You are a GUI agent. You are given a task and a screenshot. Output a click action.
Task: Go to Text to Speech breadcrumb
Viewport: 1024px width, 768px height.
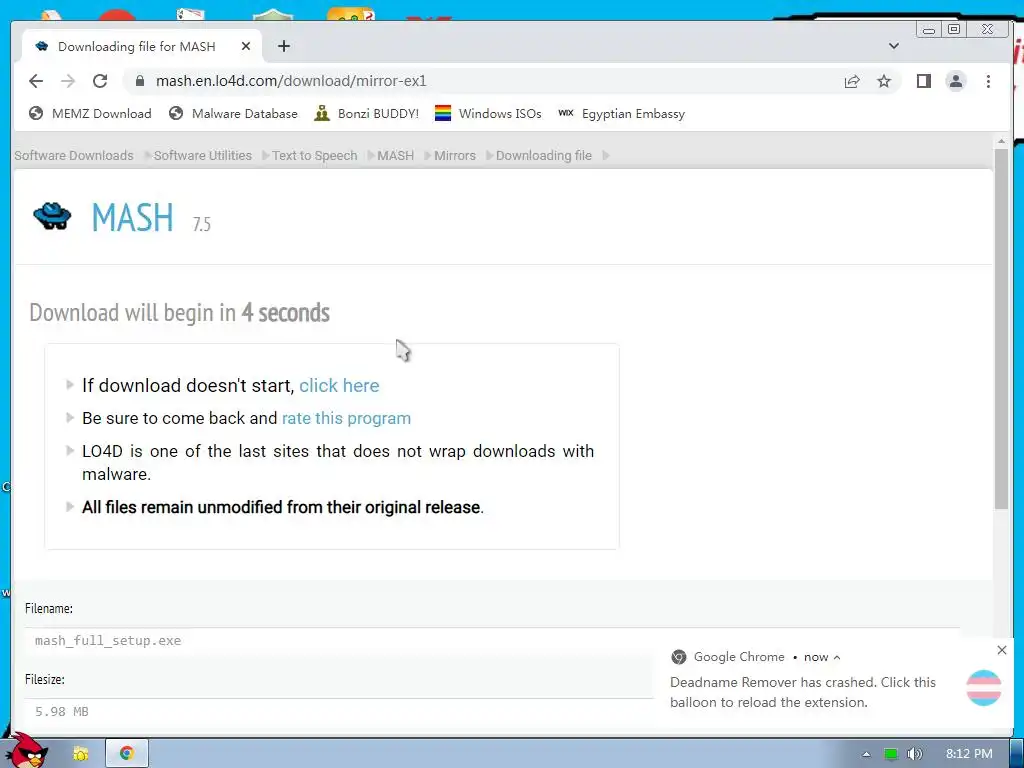[315, 155]
